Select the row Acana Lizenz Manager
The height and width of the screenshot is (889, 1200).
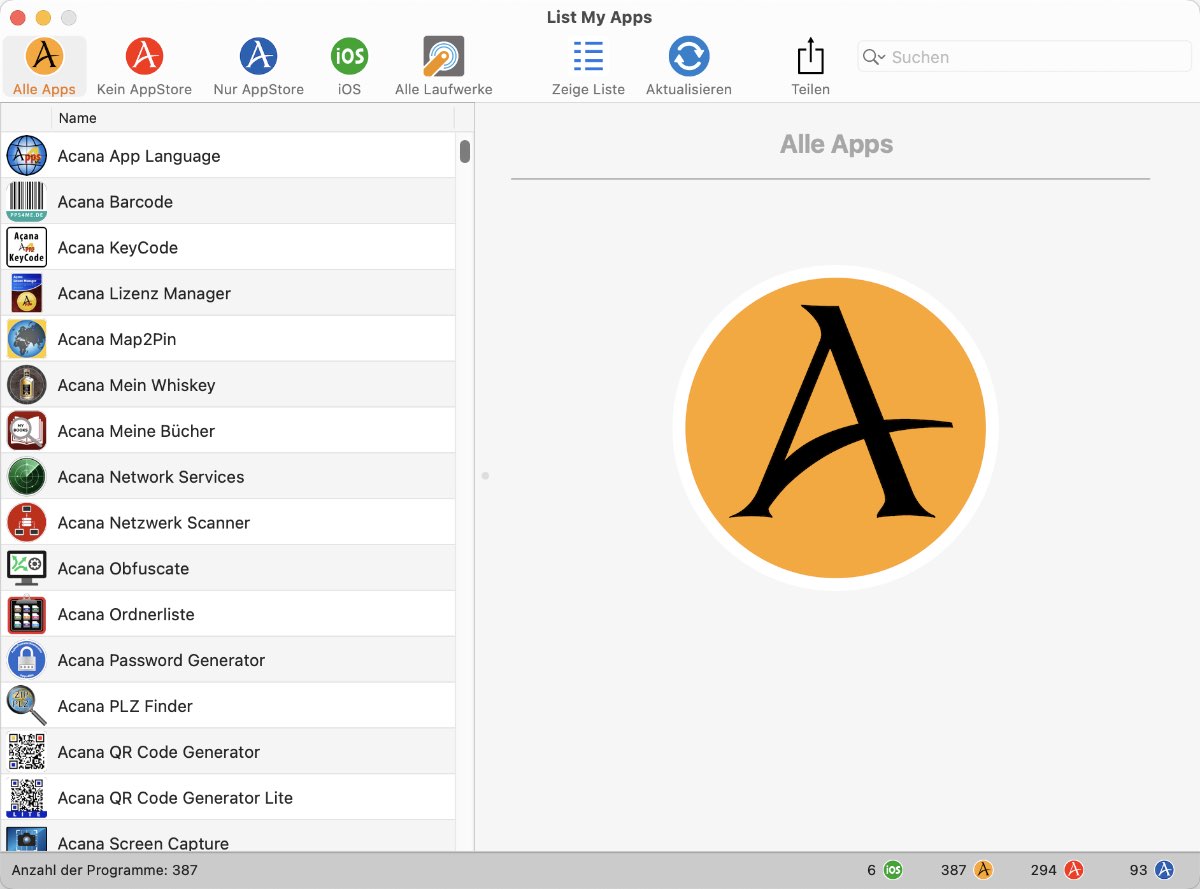[x=228, y=293]
